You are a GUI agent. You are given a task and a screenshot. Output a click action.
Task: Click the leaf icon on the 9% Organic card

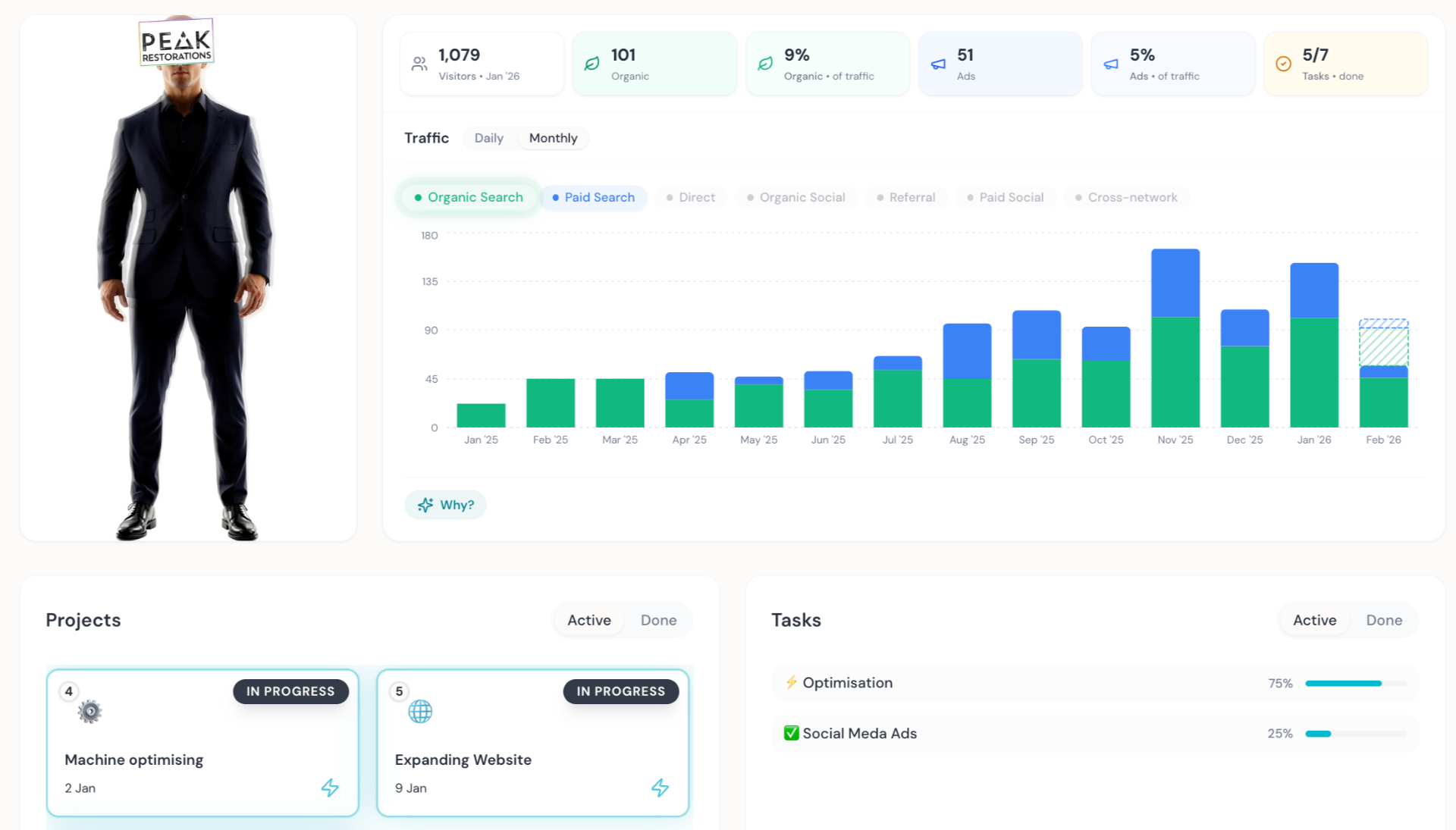tap(765, 64)
